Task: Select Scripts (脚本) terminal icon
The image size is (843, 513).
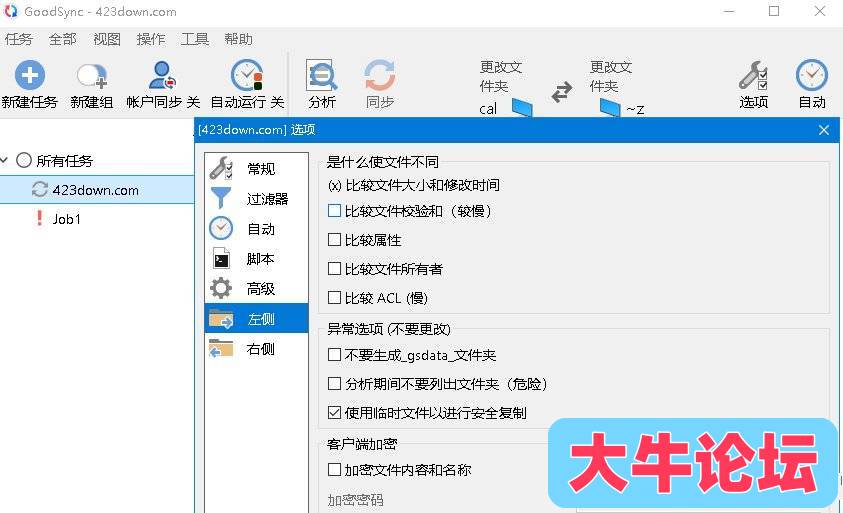Action: [x=221, y=259]
